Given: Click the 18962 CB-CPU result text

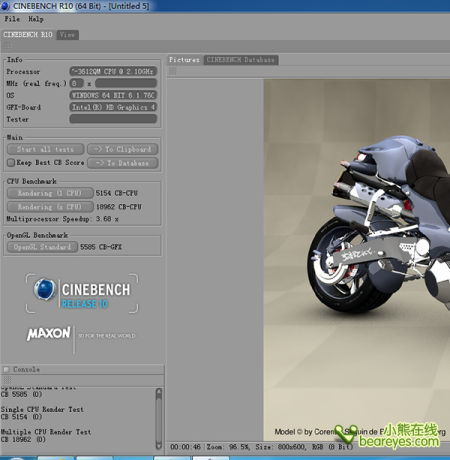Looking at the screenshot, I should [119, 207].
